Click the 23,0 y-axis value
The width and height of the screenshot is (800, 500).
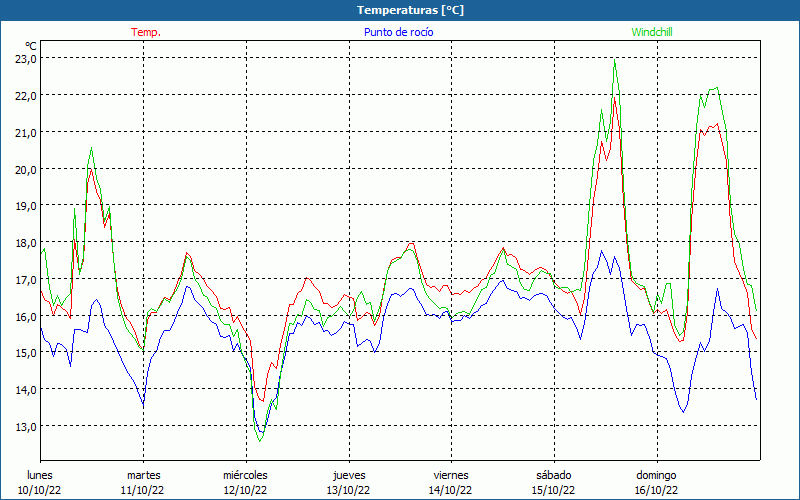click(26, 59)
